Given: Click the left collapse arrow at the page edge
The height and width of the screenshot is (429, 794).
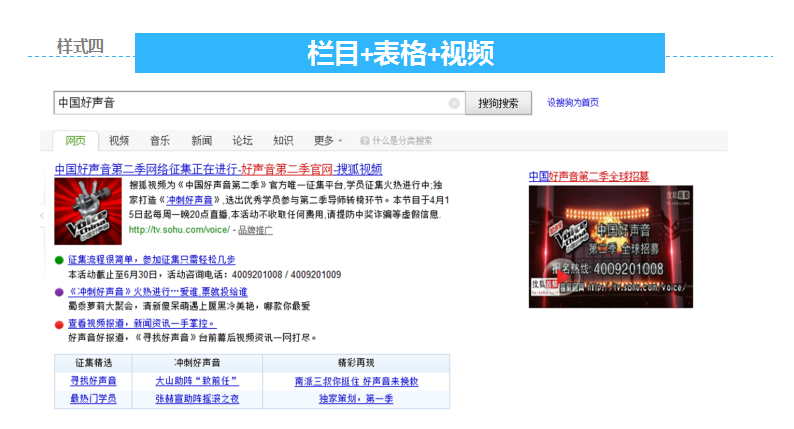Looking at the screenshot, I should (42, 216).
